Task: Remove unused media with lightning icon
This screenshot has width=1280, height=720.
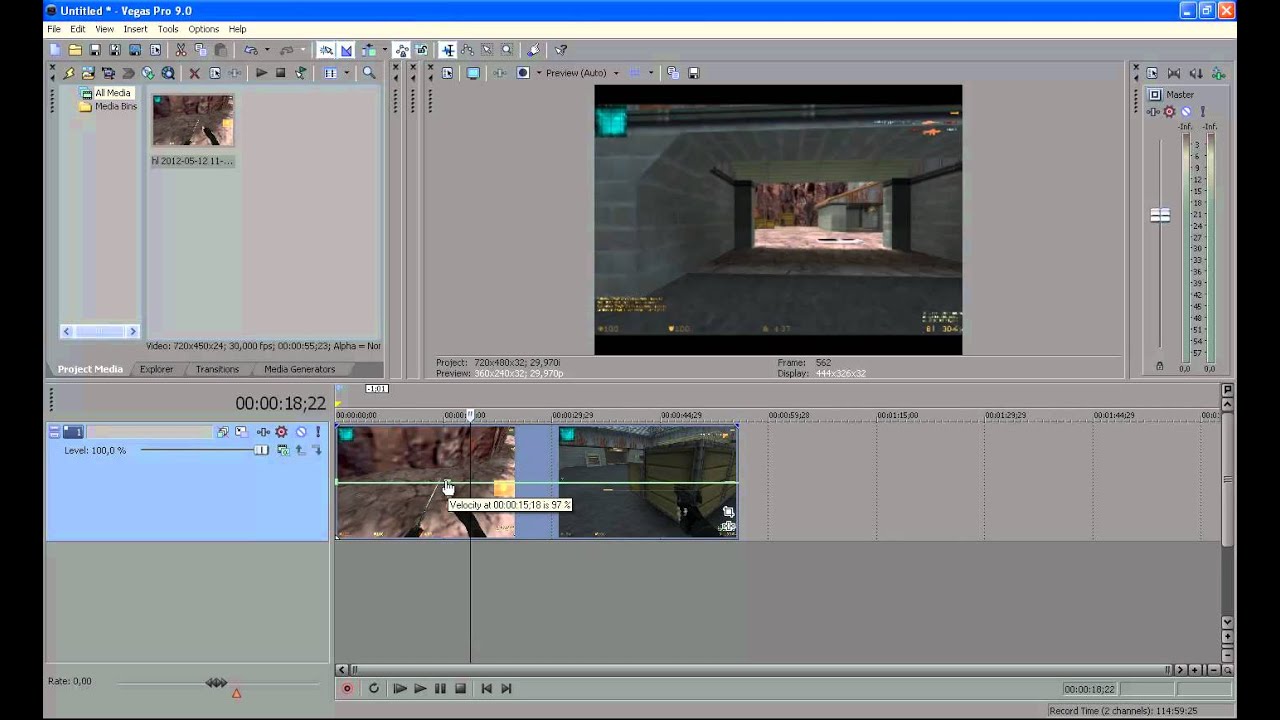Action: click(x=68, y=73)
